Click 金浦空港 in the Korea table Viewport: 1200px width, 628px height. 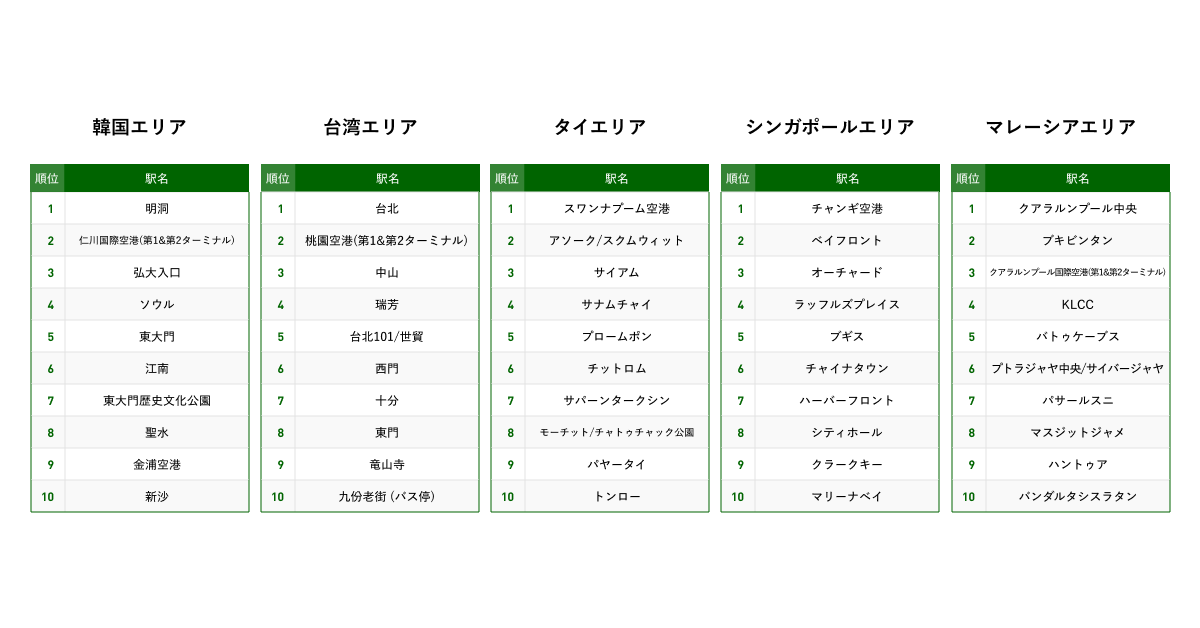tap(157, 465)
